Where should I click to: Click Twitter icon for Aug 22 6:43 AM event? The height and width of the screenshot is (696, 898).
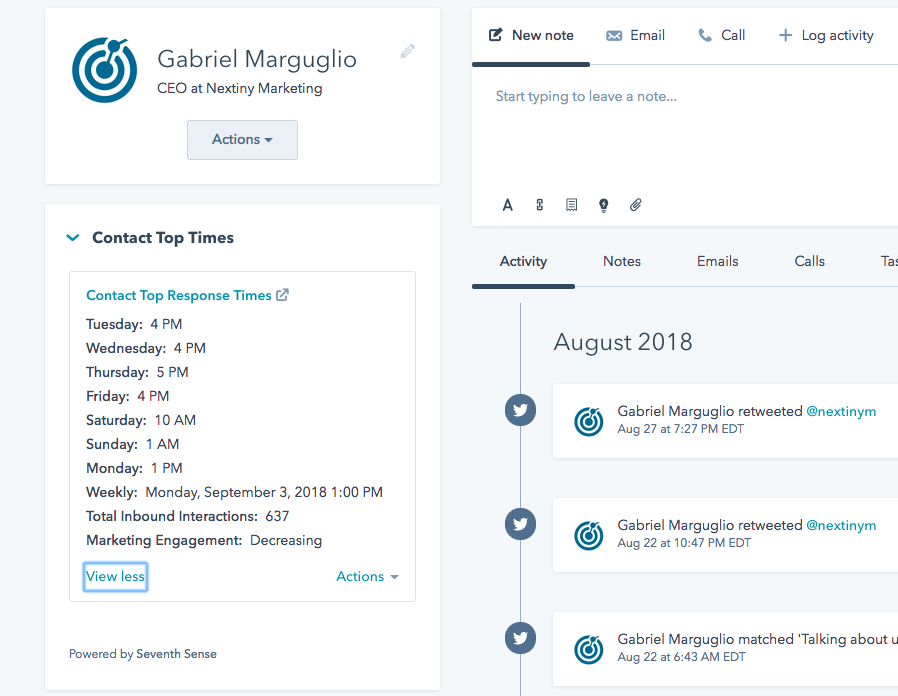coord(521,638)
